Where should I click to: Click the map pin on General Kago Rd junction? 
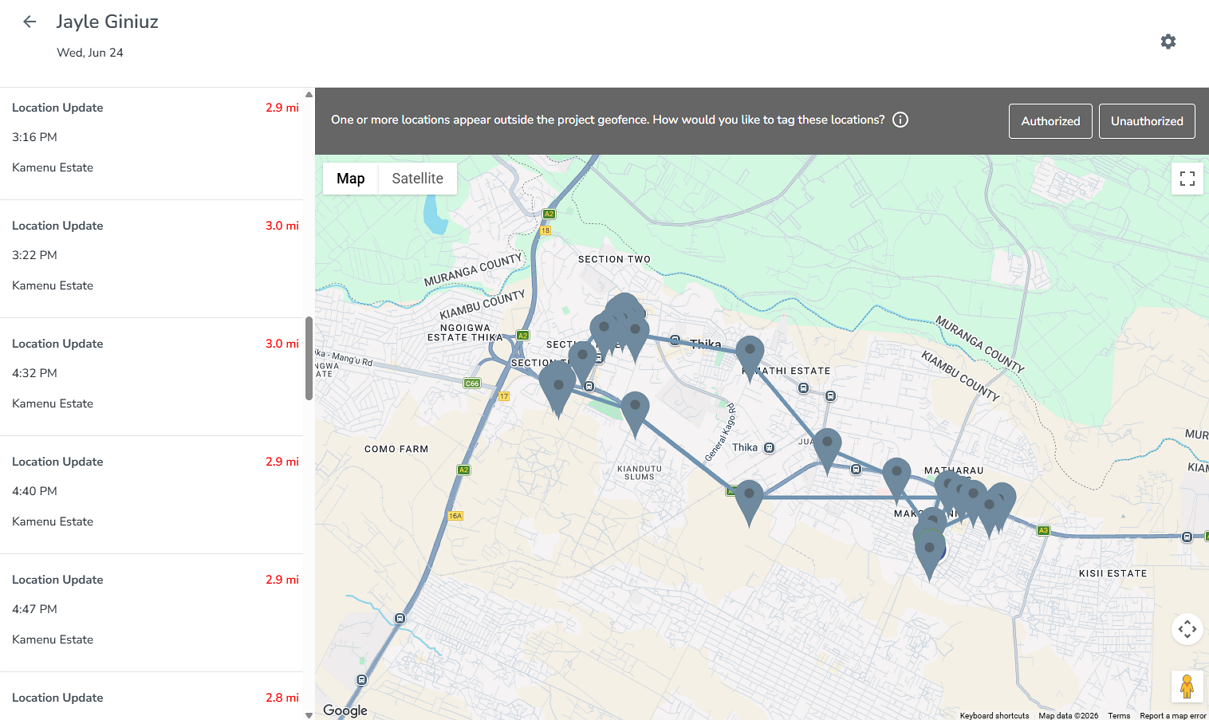tap(749, 503)
